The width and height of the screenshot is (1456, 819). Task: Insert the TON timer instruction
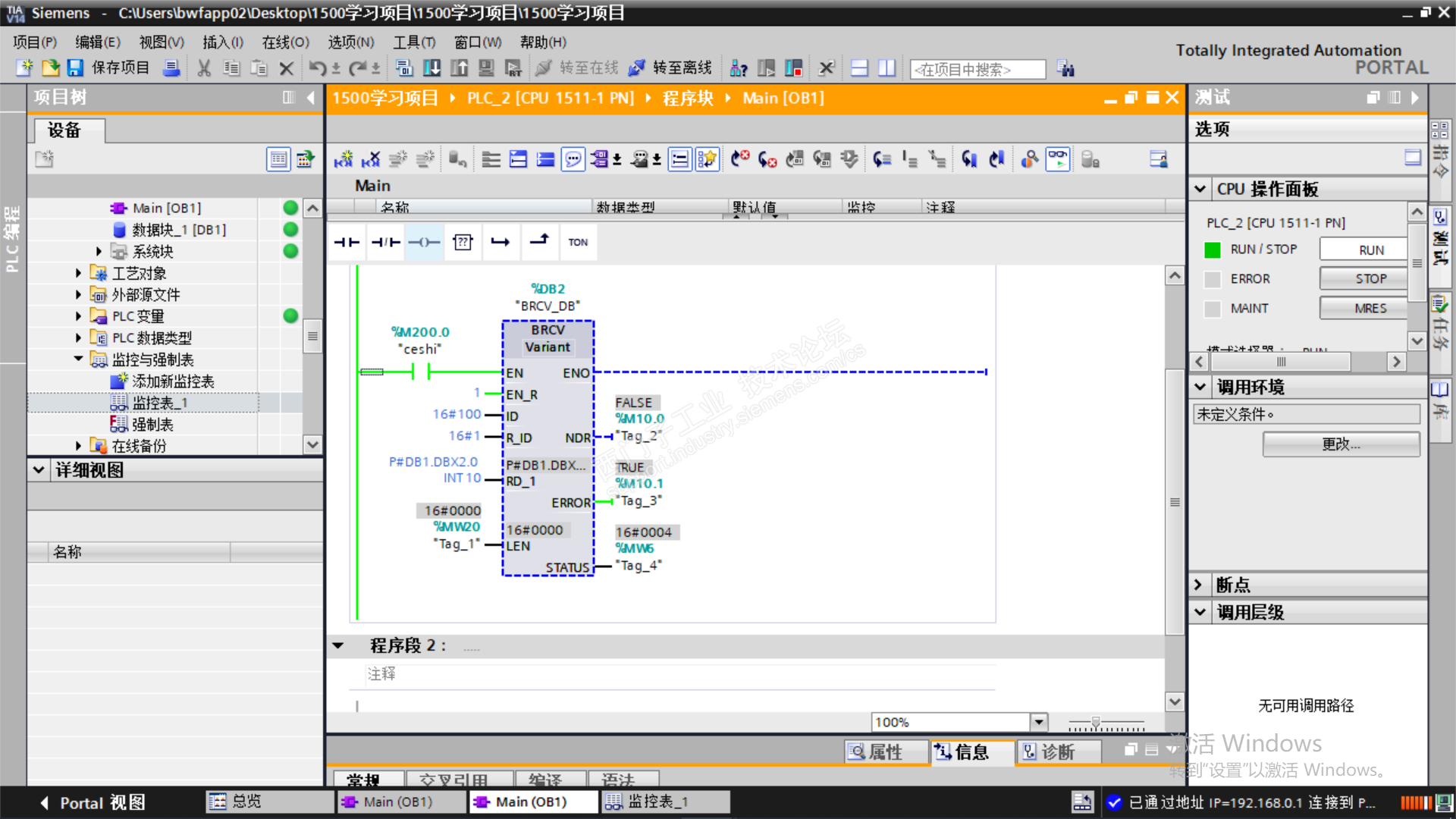[x=578, y=243]
